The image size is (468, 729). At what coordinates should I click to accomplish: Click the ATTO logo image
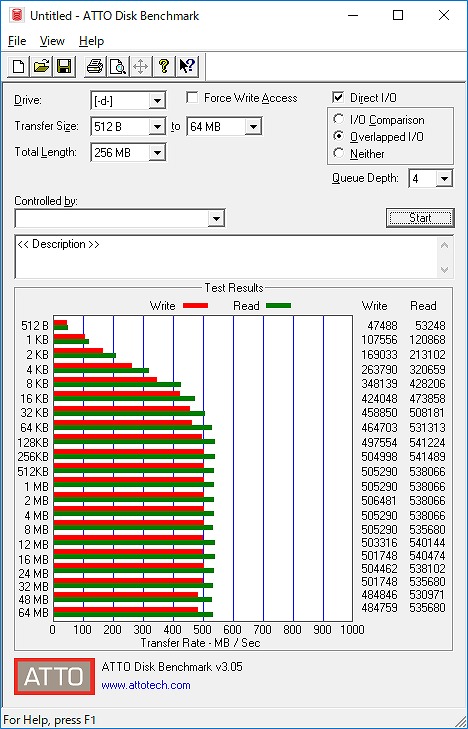click(54, 676)
